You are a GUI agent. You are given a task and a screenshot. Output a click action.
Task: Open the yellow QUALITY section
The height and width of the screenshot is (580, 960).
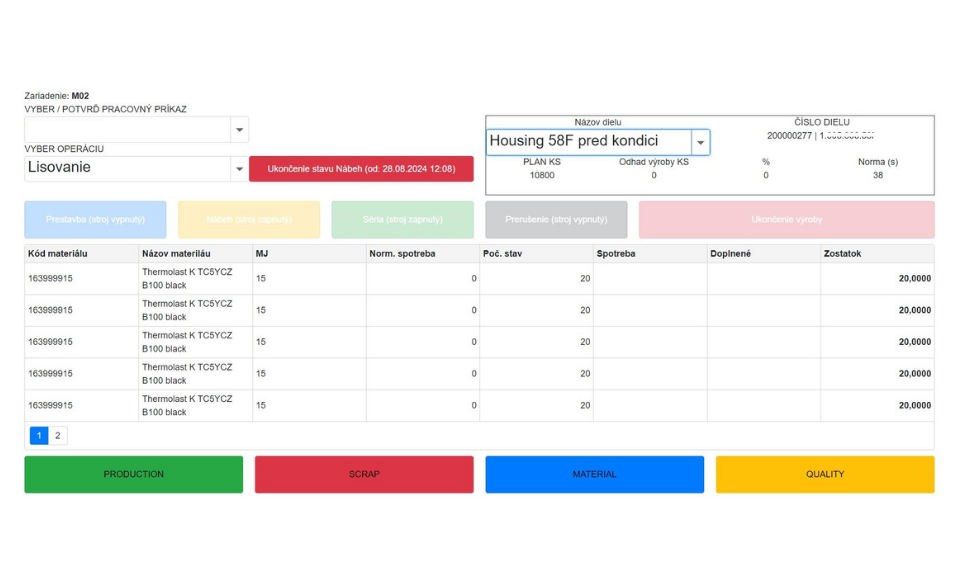825,474
